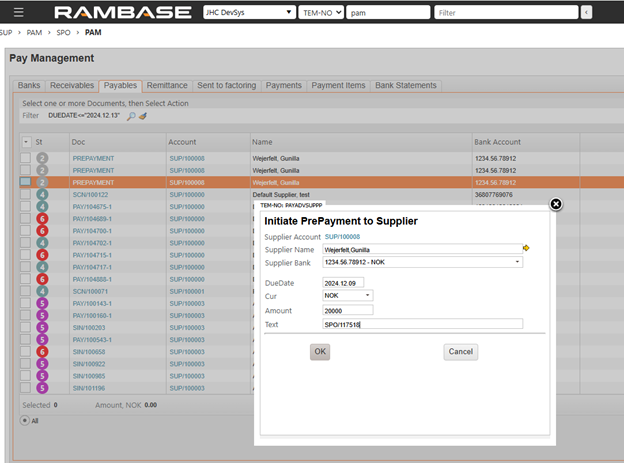Close the Initiate PrePayment popup with the X icon
The image size is (624, 463).
tap(556, 204)
